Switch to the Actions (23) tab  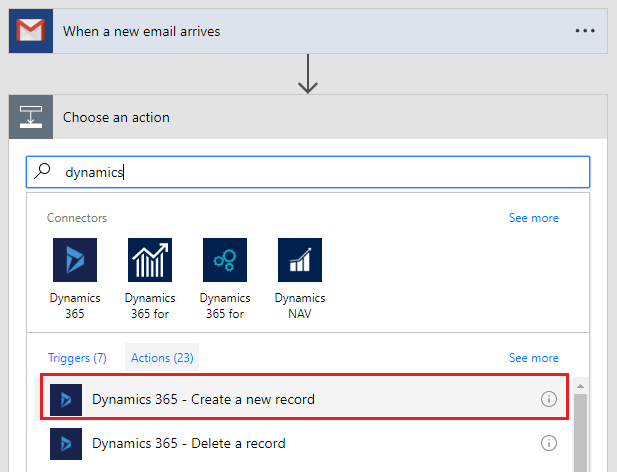tap(162, 357)
